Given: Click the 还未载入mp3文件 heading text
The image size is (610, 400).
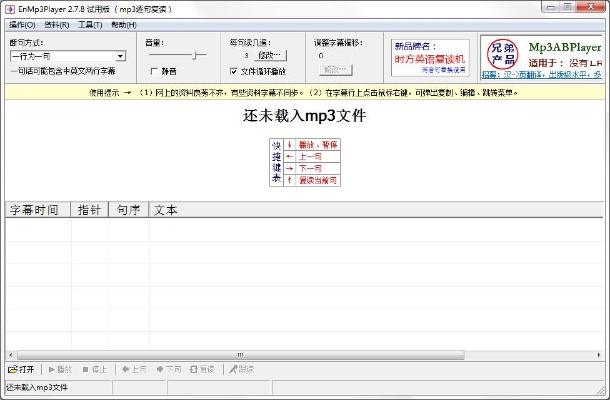Looking at the screenshot, I should coord(305,116).
